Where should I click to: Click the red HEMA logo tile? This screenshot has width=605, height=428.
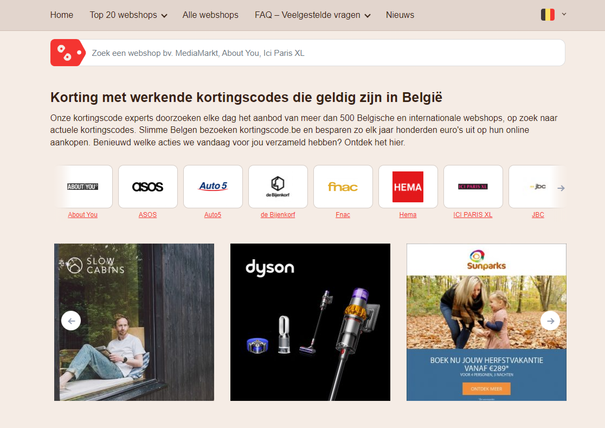(x=408, y=187)
